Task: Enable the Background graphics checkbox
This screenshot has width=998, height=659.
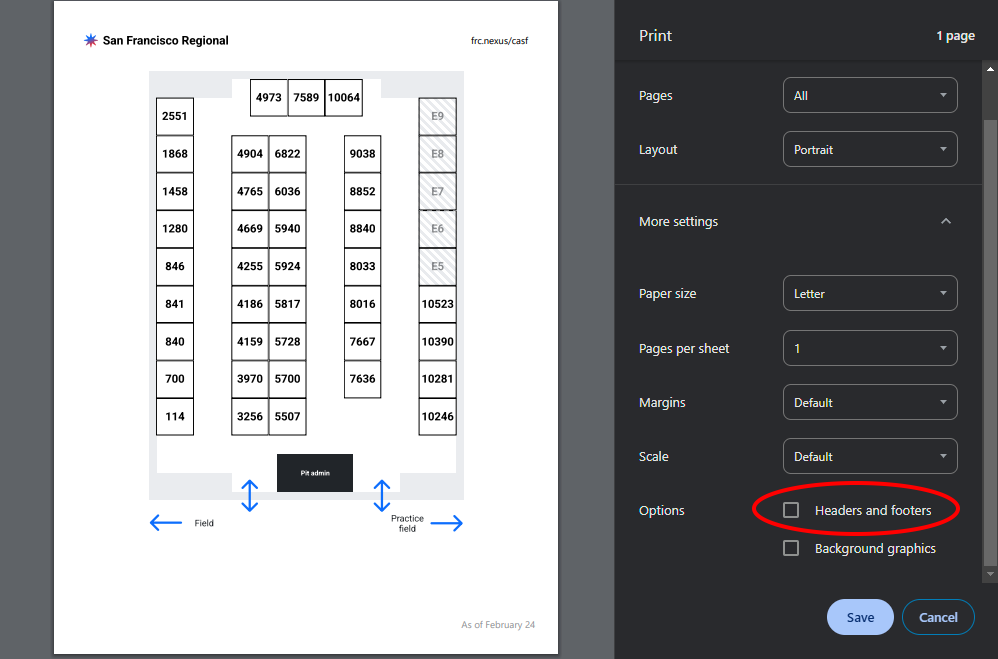Action: 791,548
